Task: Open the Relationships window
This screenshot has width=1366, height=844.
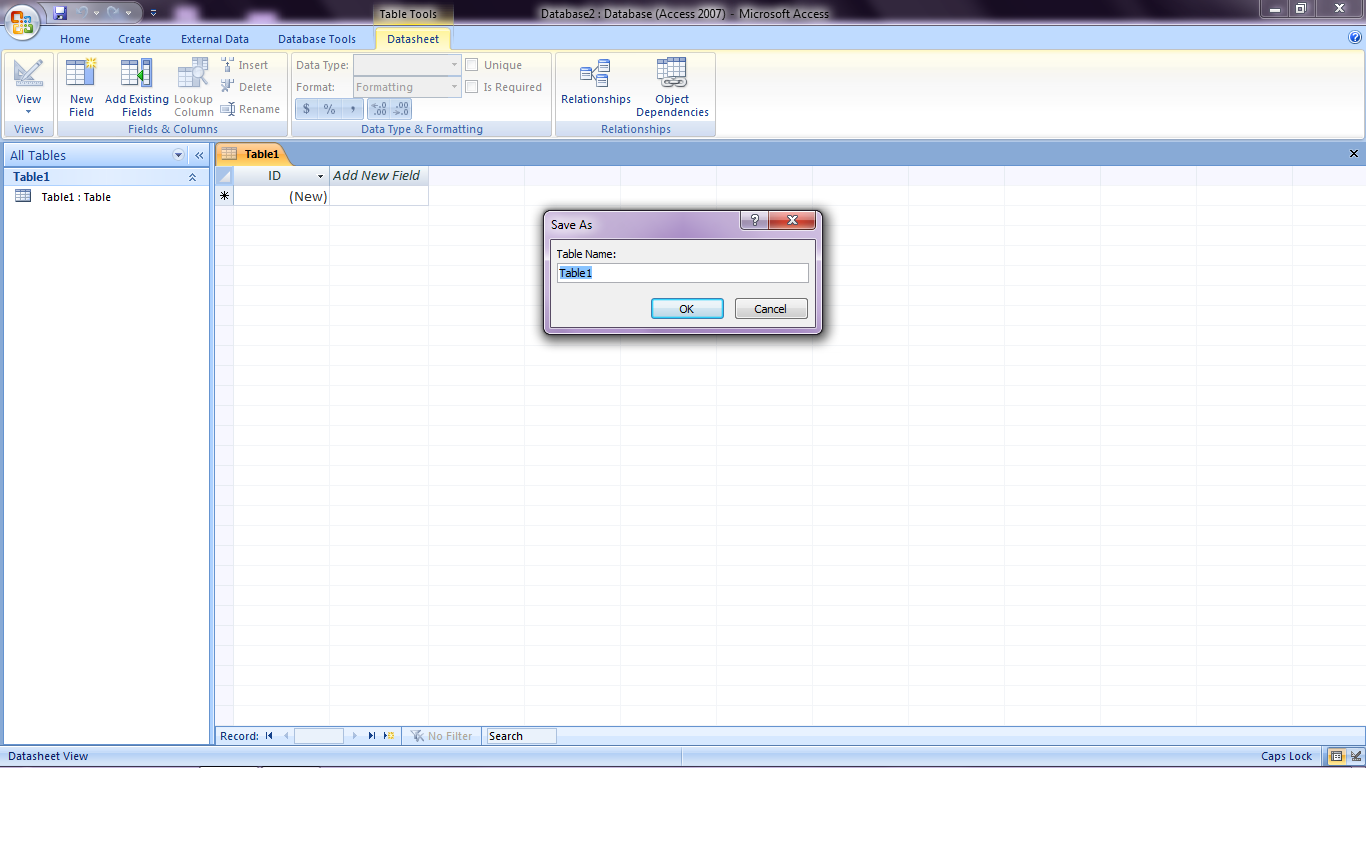Action: pos(595,86)
